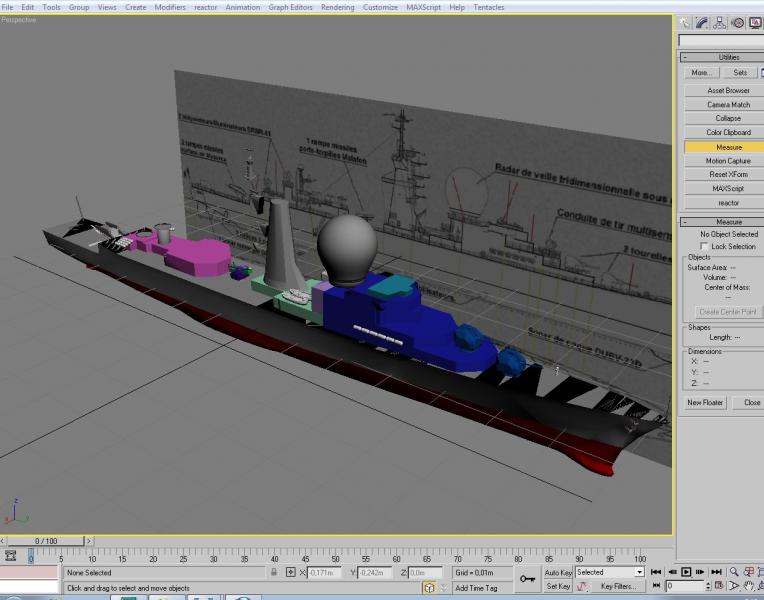Click Go to Start playback button
Image resolution: width=764 pixels, height=600 pixels.
coord(656,572)
